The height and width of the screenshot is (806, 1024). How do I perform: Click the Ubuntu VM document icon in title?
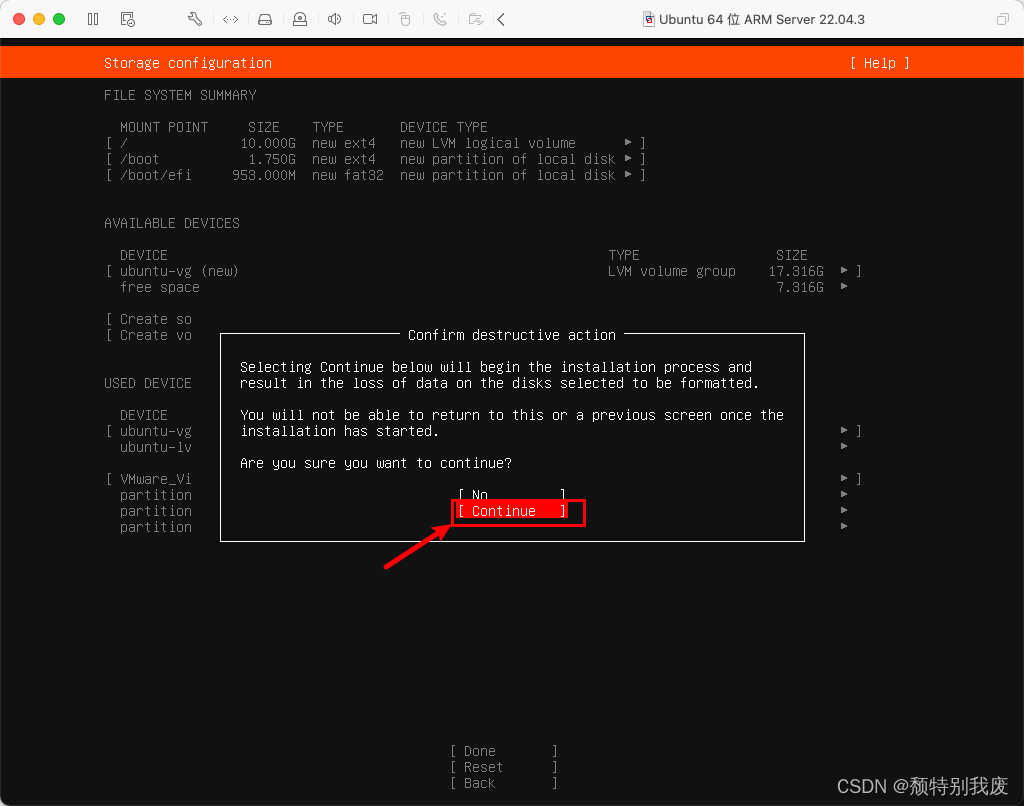(648, 20)
